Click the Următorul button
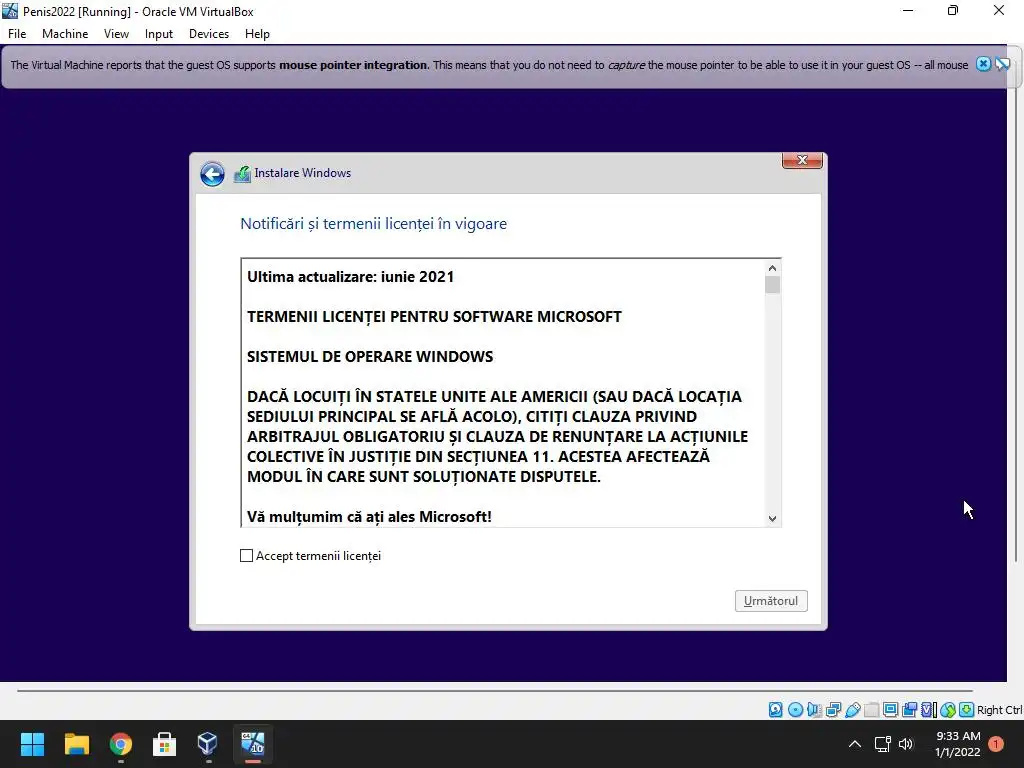 coord(771,601)
